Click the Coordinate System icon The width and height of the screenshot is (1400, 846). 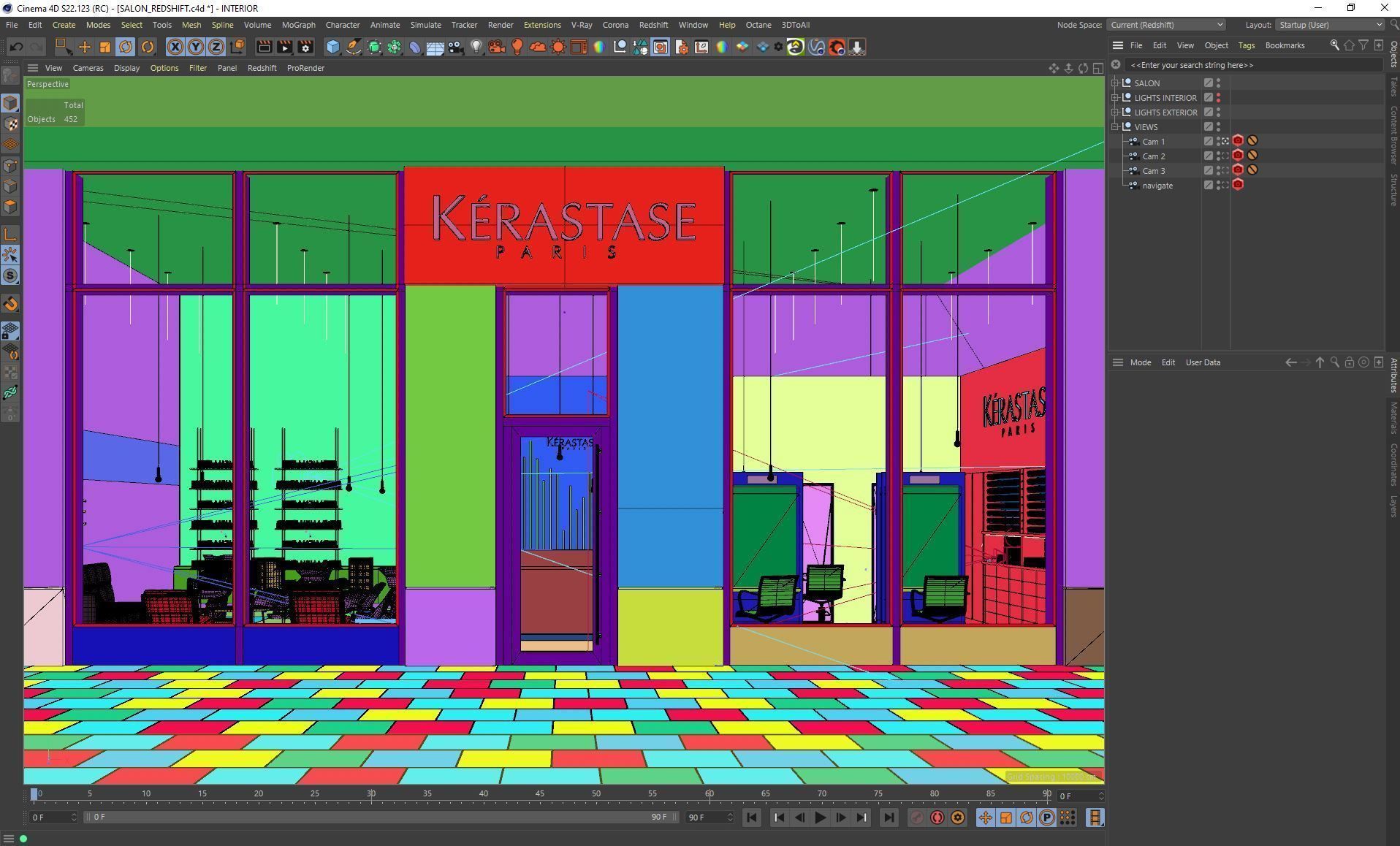point(237,47)
